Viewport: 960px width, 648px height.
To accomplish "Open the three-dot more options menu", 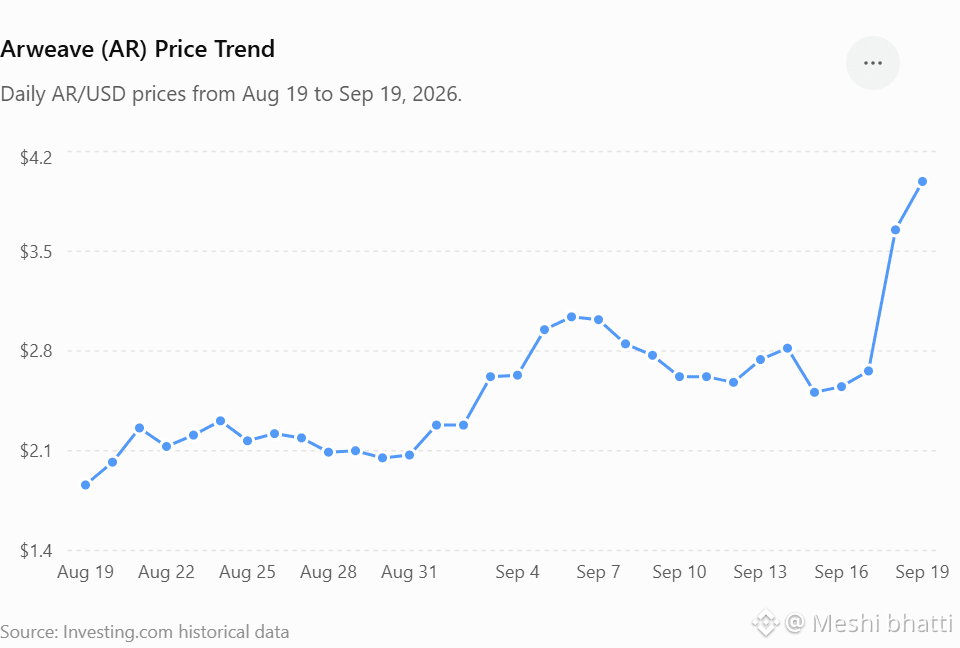I will [x=872, y=63].
